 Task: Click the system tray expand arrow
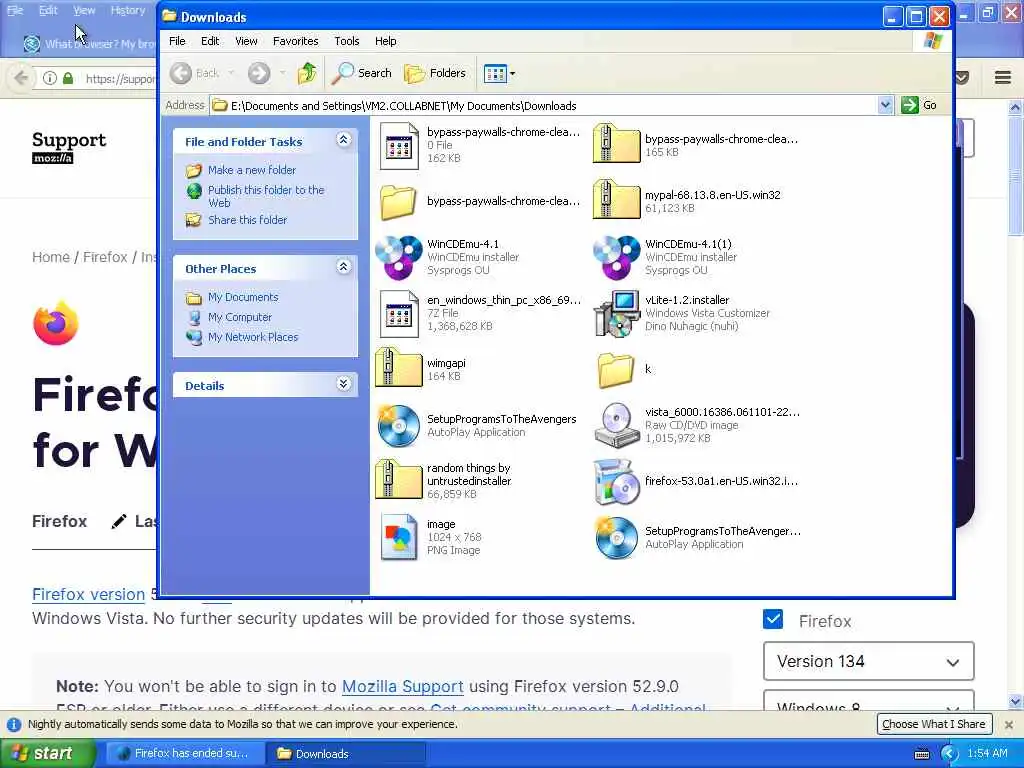coord(950,754)
